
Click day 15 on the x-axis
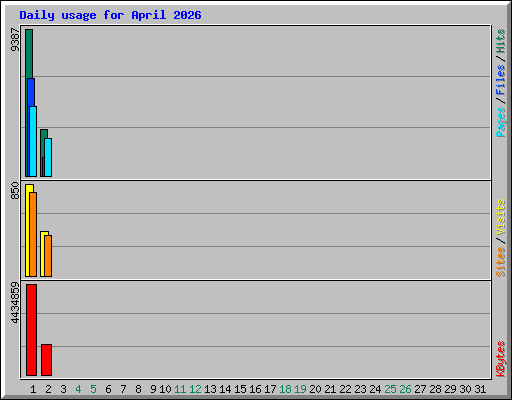click(240, 389)
